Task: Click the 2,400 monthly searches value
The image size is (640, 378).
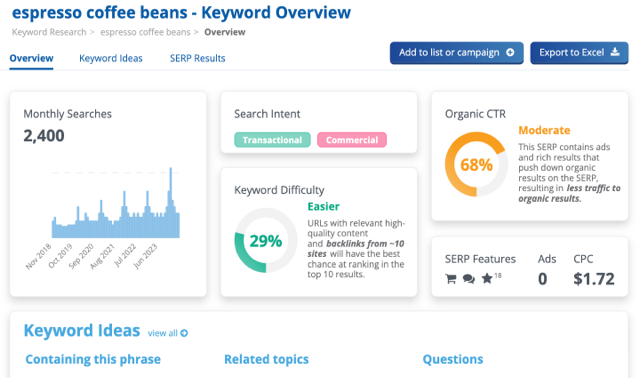Action: click(44, 136)
